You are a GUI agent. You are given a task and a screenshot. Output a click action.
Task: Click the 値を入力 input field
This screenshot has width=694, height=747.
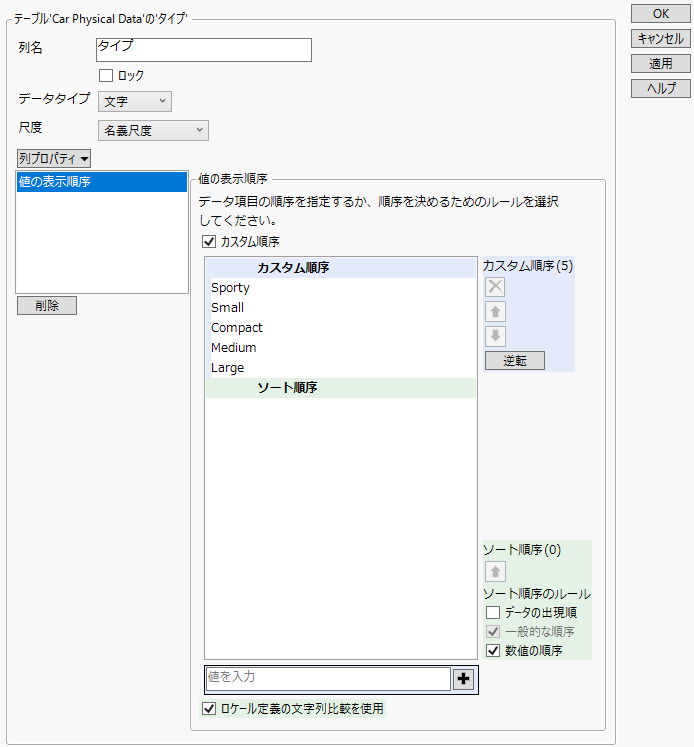(x=328, y=679)
